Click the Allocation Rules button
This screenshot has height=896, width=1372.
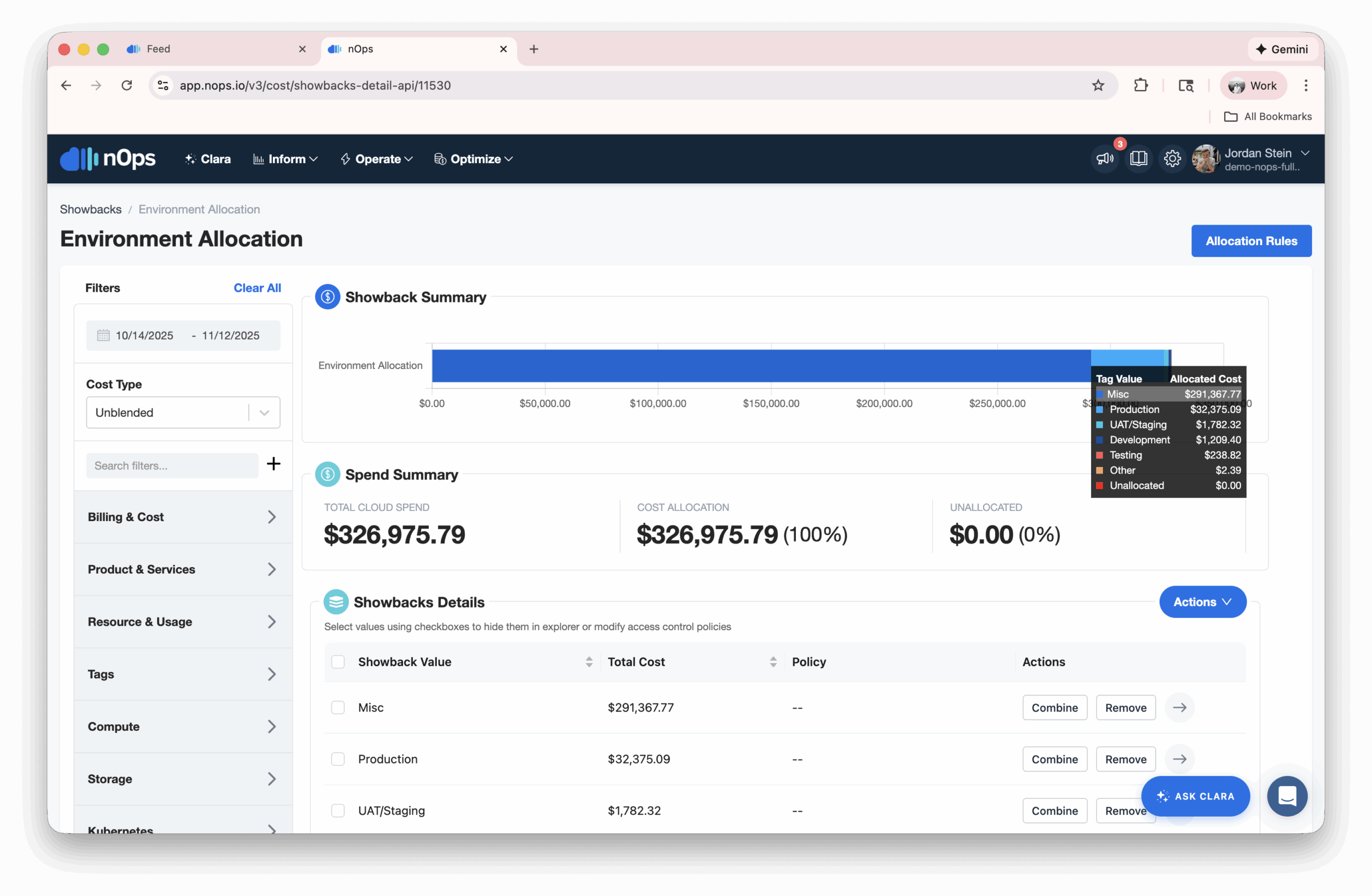pos(1251,241)
